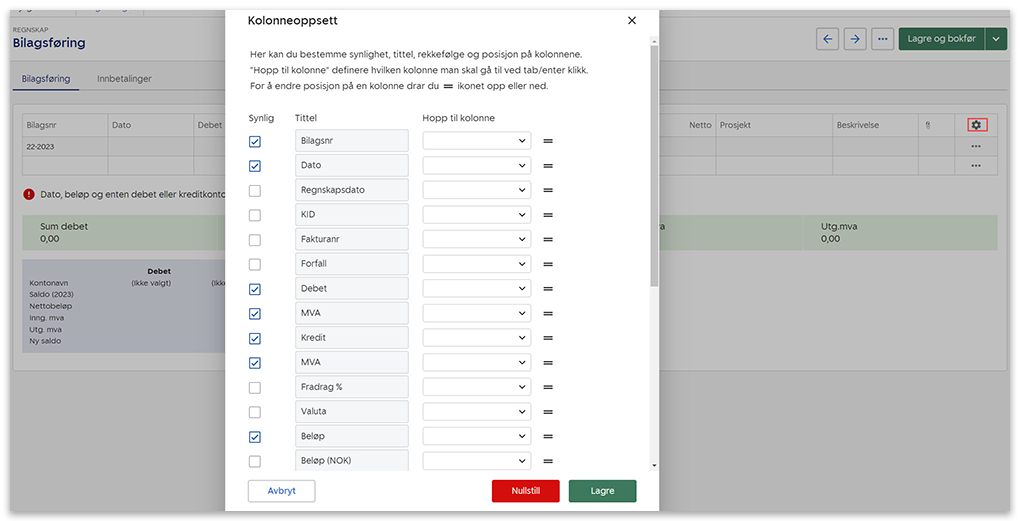The height and width of the screenshot is (521, 1020).
Task: Uncheck the Dato visibility checkbox
Action: pyautogui.click(x=254, y=166)
